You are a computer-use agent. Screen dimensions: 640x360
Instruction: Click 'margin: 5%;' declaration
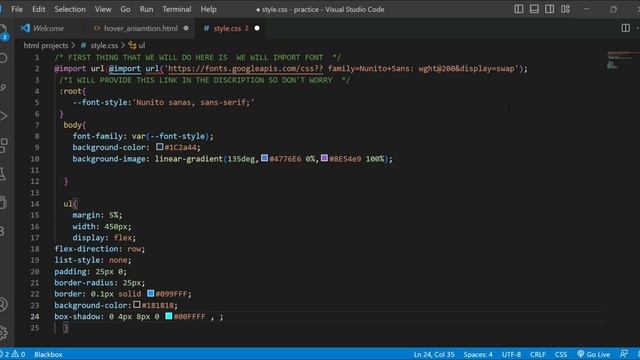click(x=97, y=215)
